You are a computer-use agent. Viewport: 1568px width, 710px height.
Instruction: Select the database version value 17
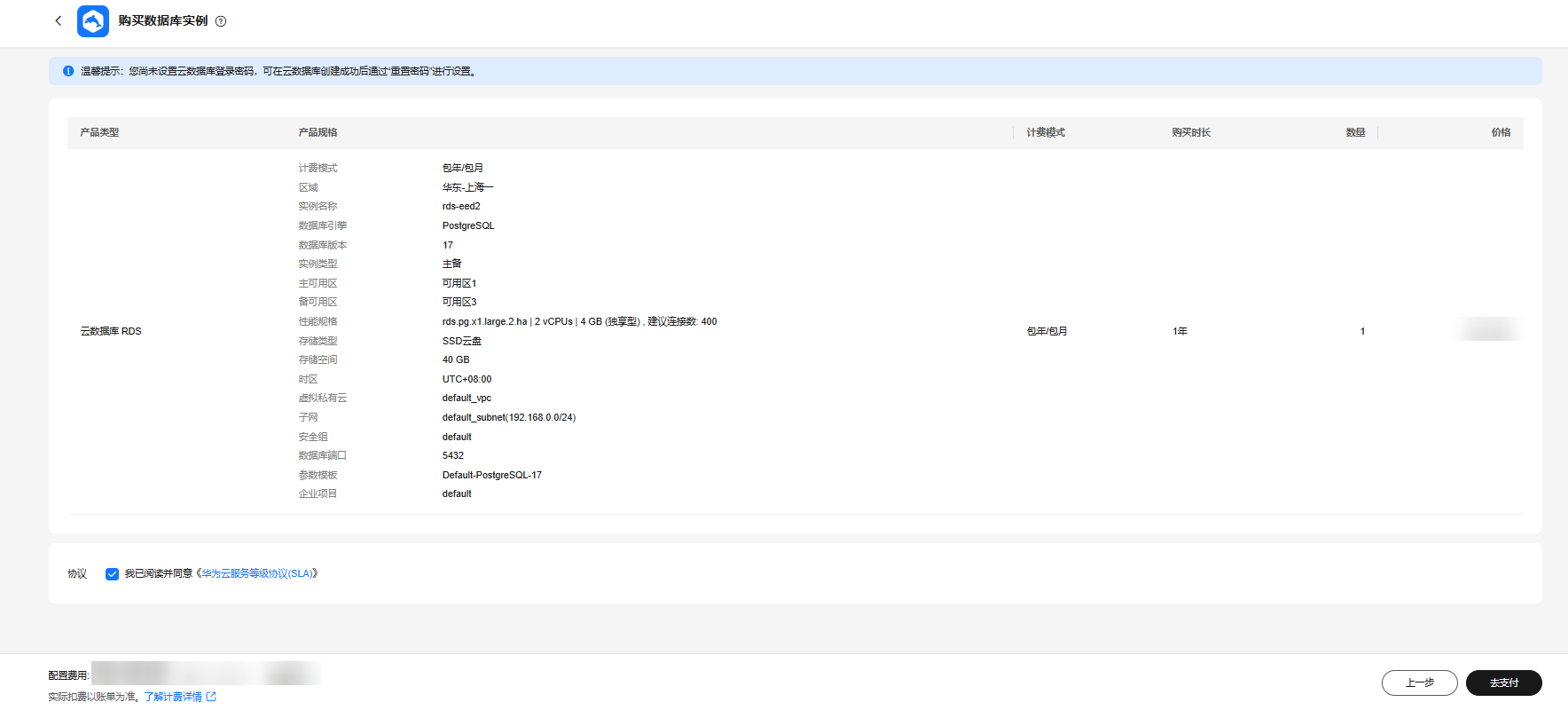click(x=448, y=245)
